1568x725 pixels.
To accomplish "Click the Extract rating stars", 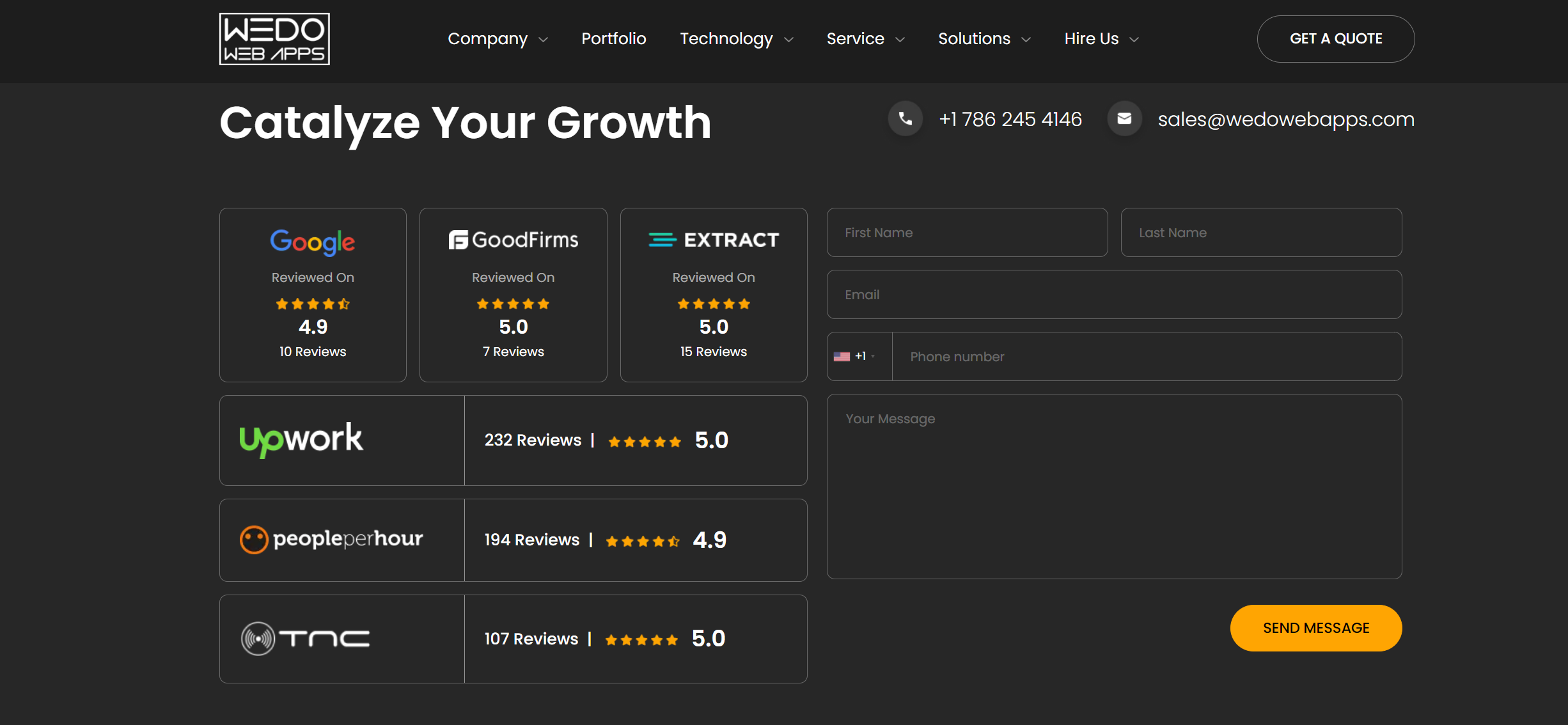I will click(x=714, y=304).
